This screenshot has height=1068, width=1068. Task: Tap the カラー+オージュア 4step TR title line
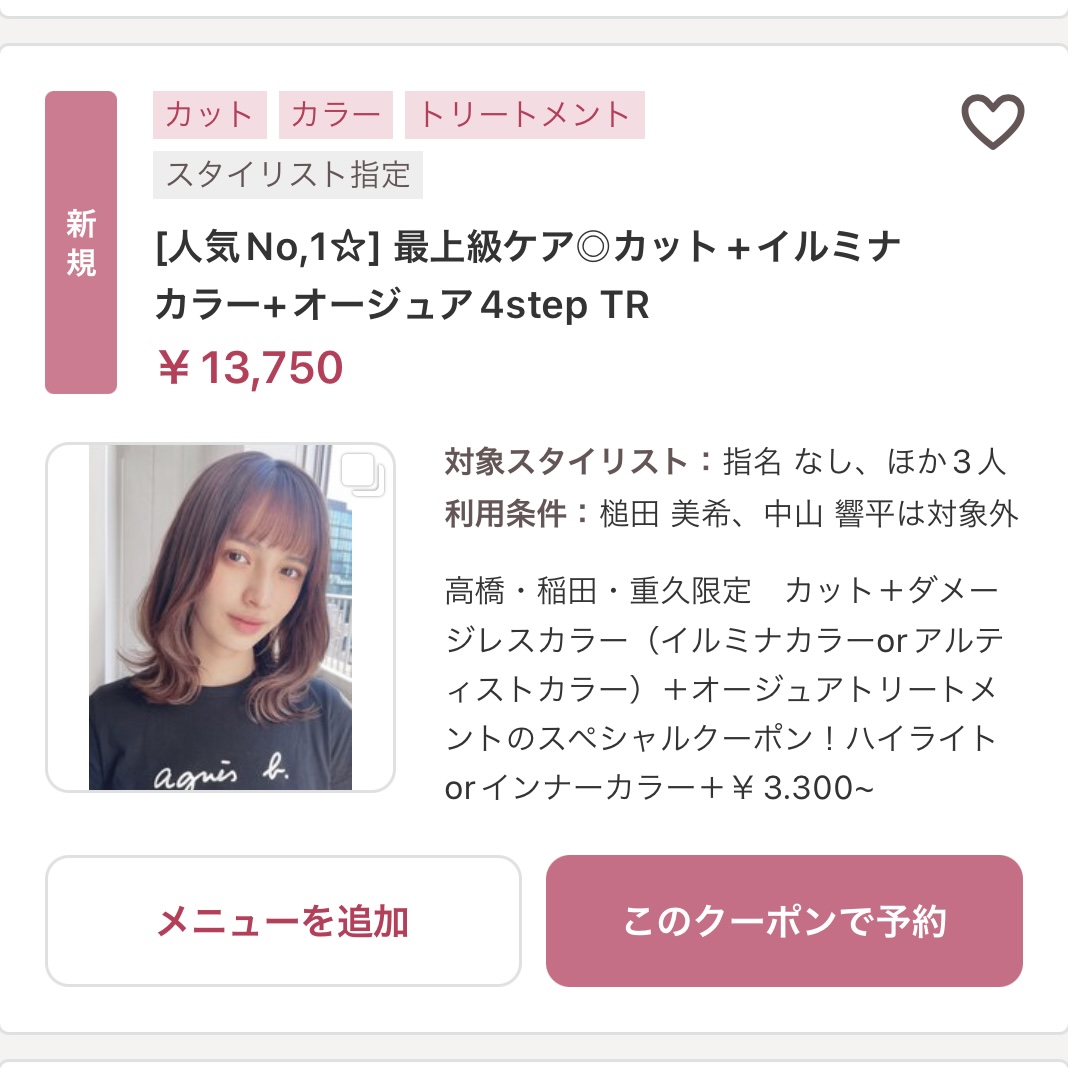tap(402, 306)
